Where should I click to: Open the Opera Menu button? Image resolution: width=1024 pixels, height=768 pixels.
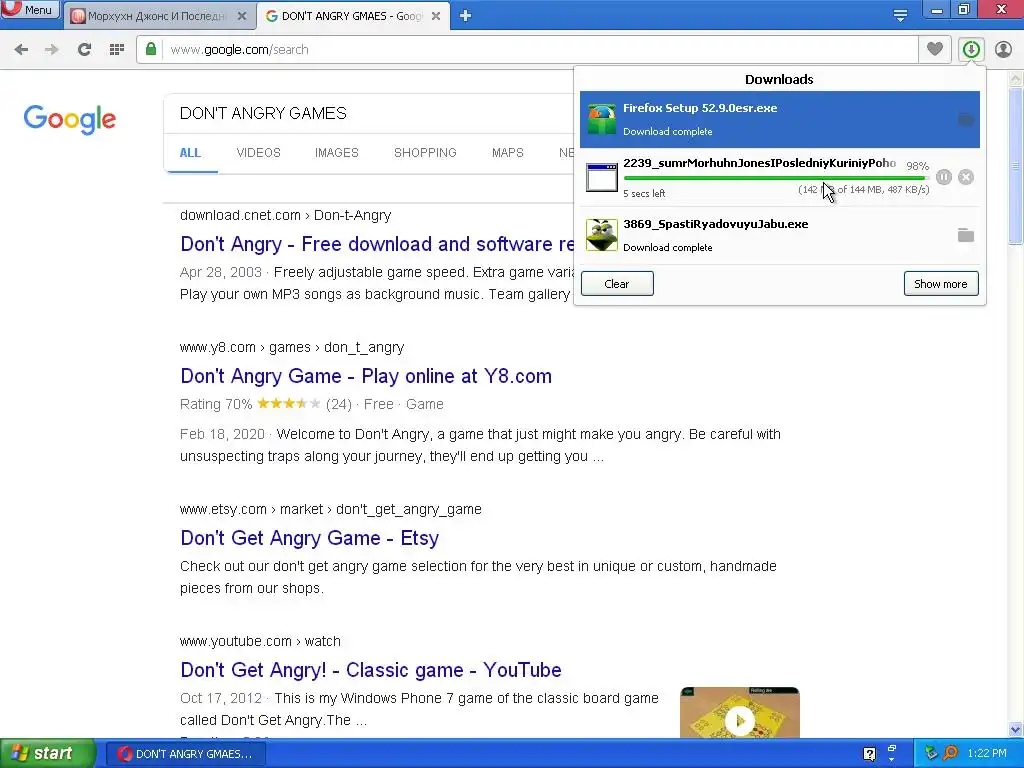pyautogui.click(x=30, y=9)
